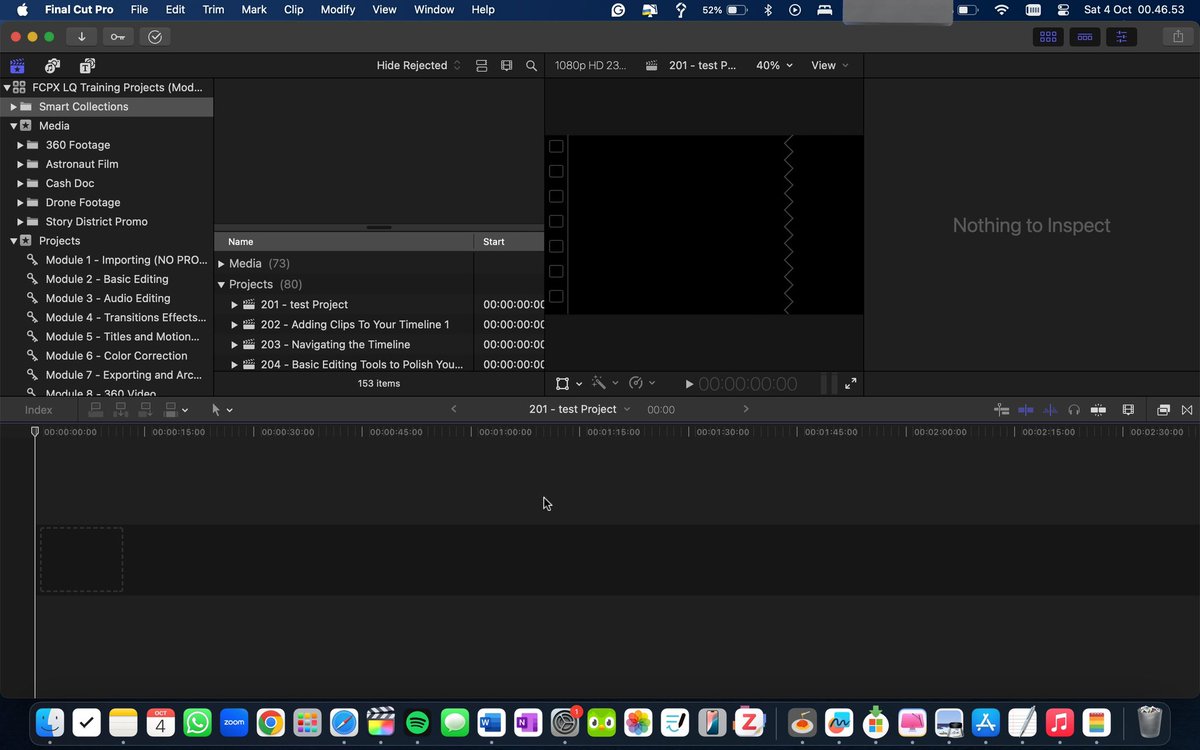Click the append clip edit button
The image size is (1200, 750).
(x=146, y=409)
